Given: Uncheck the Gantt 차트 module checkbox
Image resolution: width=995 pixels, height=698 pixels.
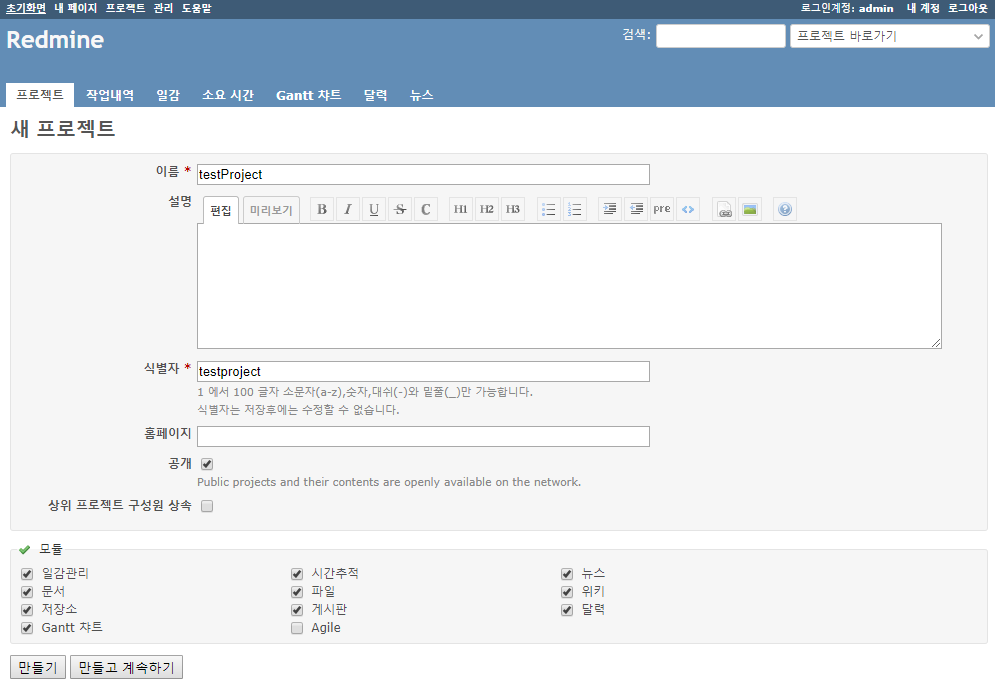Looking at the screenshot, I should click(27, 628).
